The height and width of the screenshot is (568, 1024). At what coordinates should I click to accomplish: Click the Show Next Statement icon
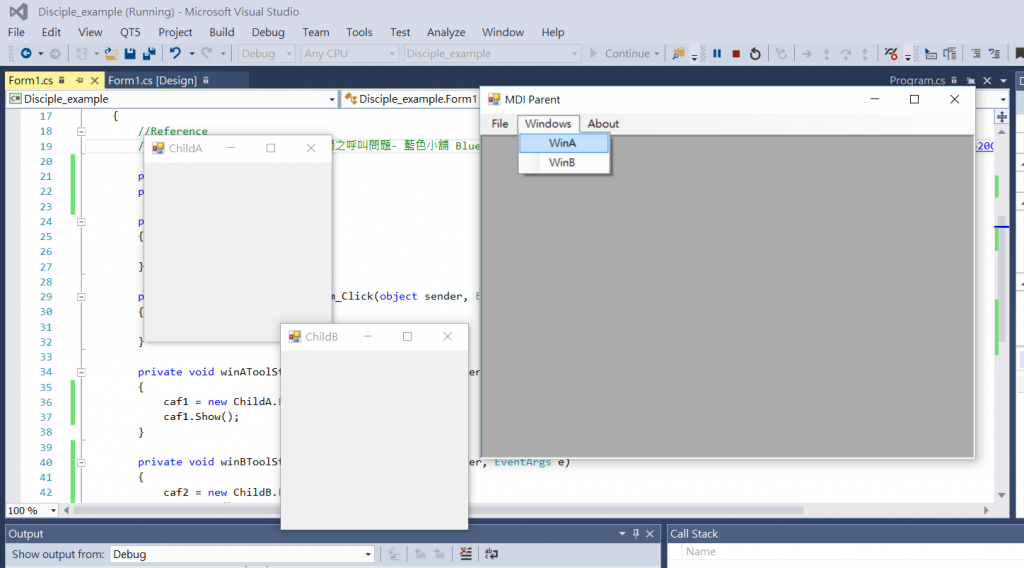click(807, 54)
